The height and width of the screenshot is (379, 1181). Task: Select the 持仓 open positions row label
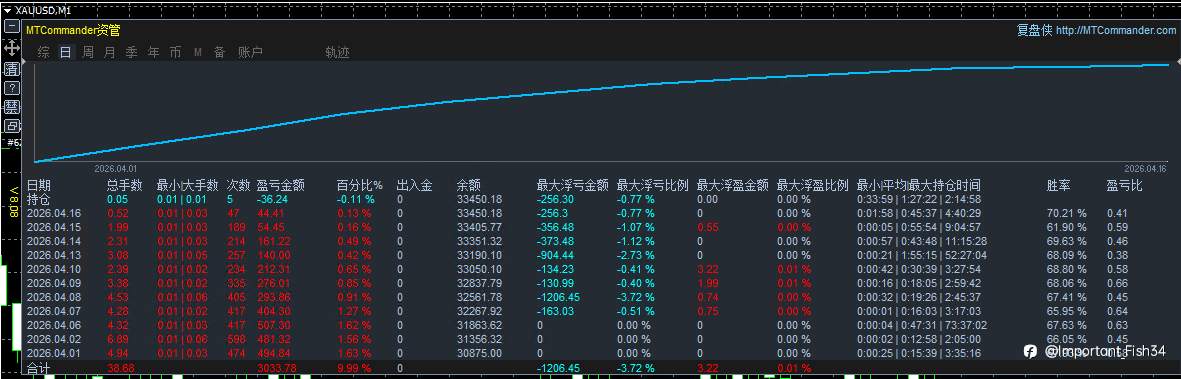(x=39, y=200)
